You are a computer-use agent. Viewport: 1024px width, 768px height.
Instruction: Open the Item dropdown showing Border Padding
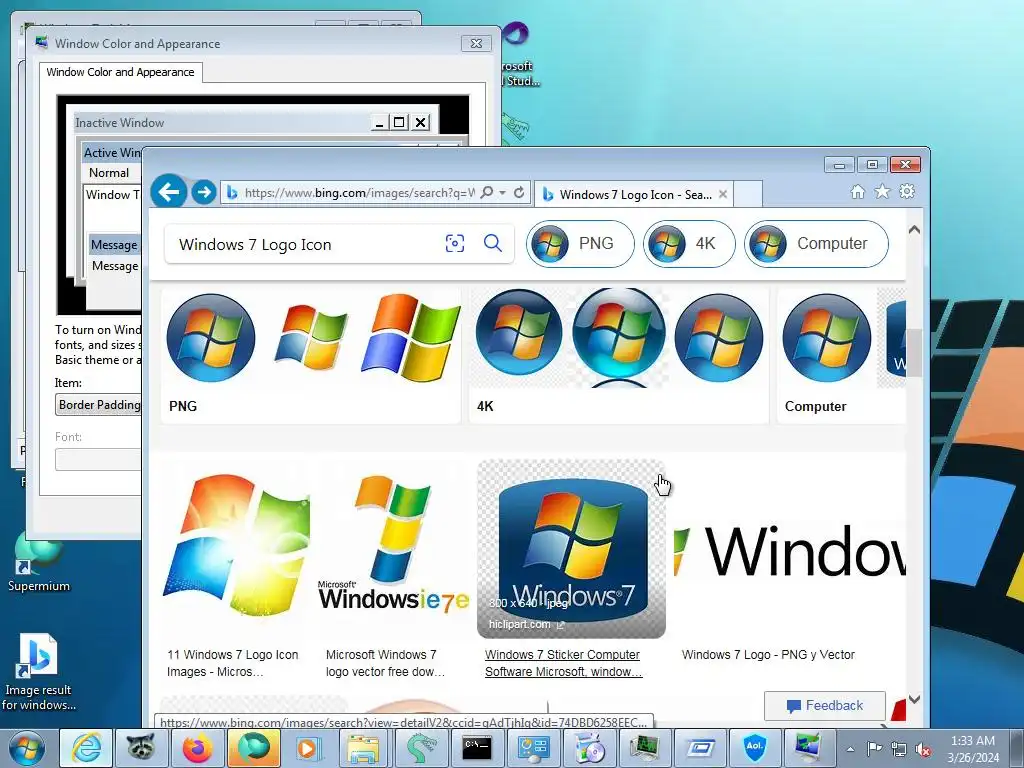[99, 405]
